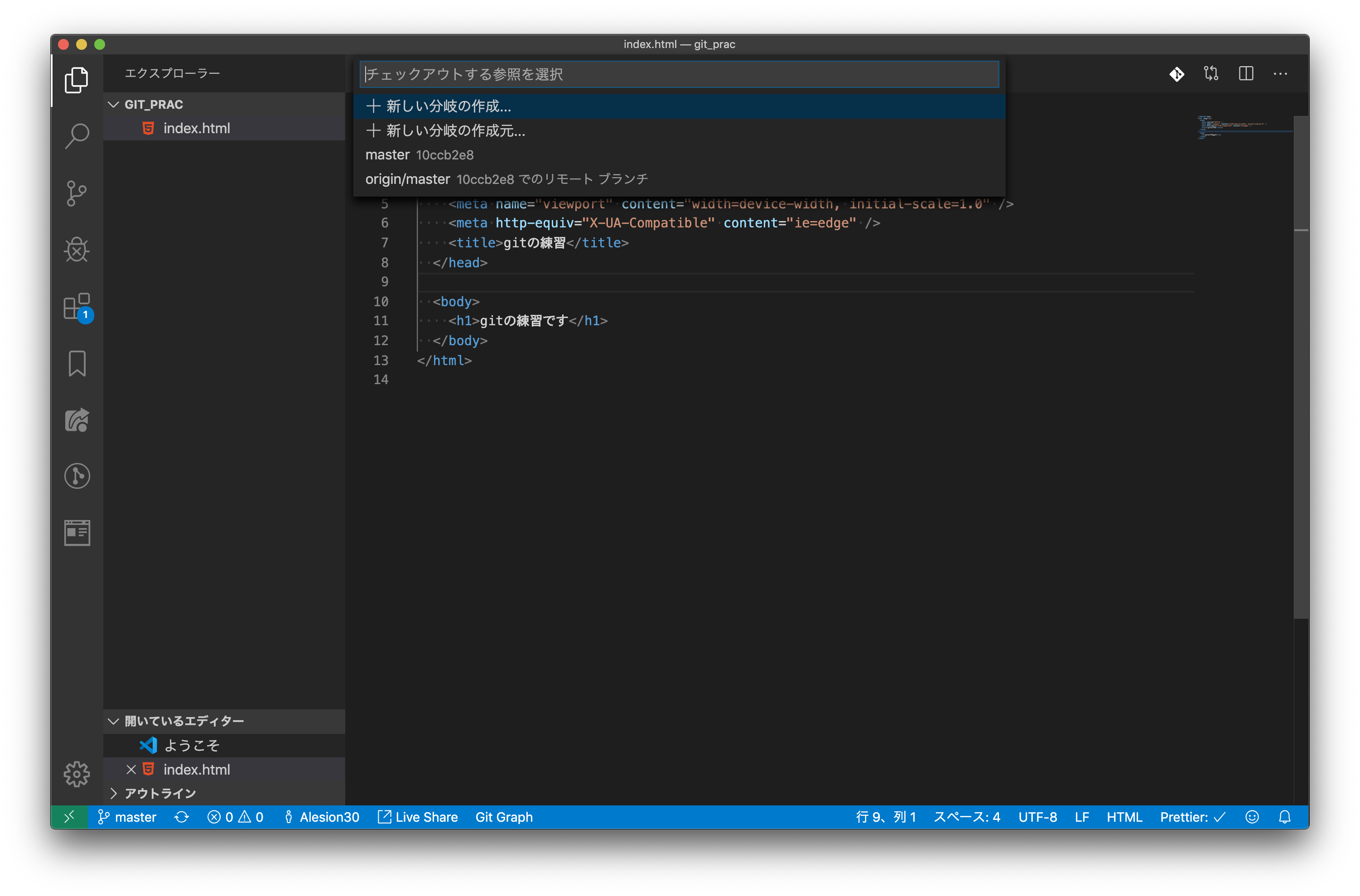Viewport: 1360px width, 896px height.
Task: Open the Extensions view with badge
Action: point(77,307)
